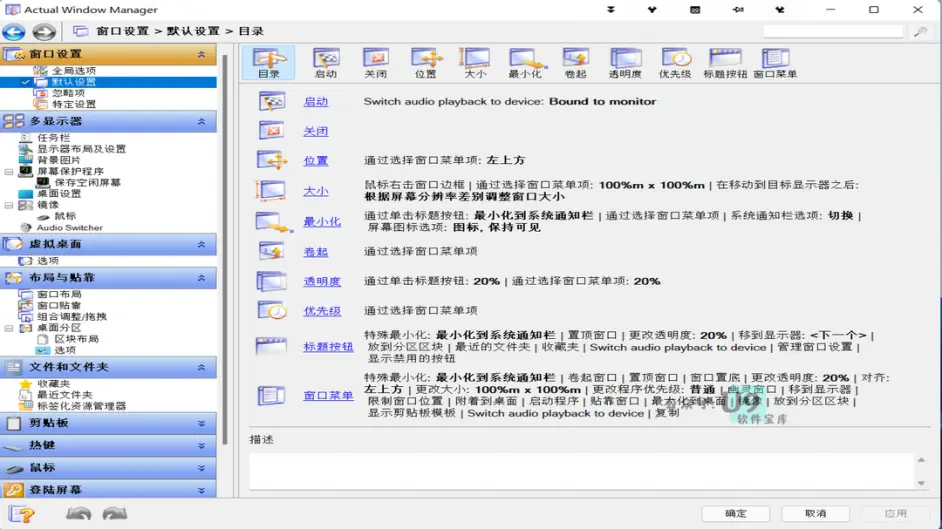
Task: Select 显示器布局及设置 in the tree
Action: 81,148
